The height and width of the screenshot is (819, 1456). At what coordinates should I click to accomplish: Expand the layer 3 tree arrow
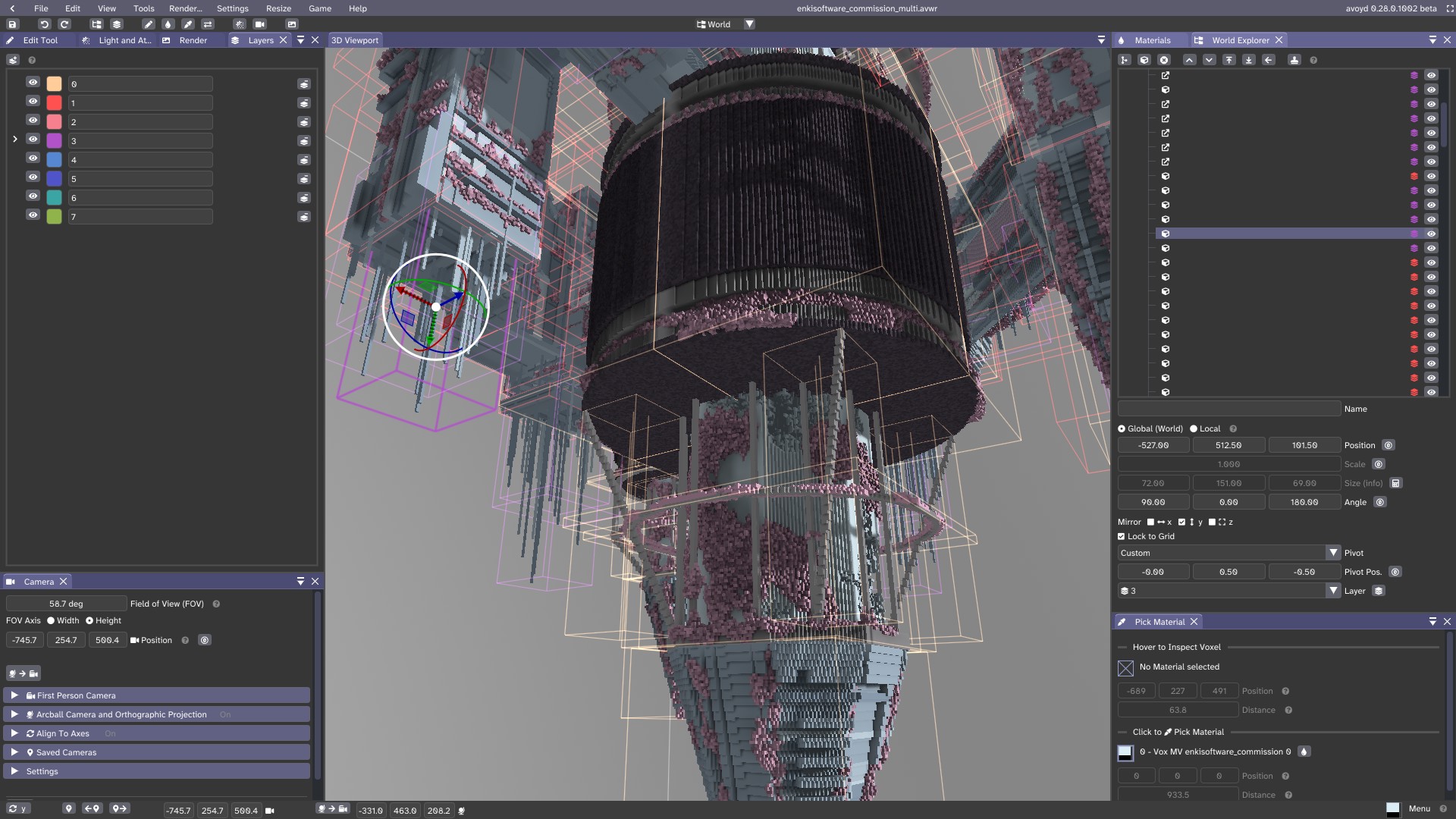coord(14,140)
